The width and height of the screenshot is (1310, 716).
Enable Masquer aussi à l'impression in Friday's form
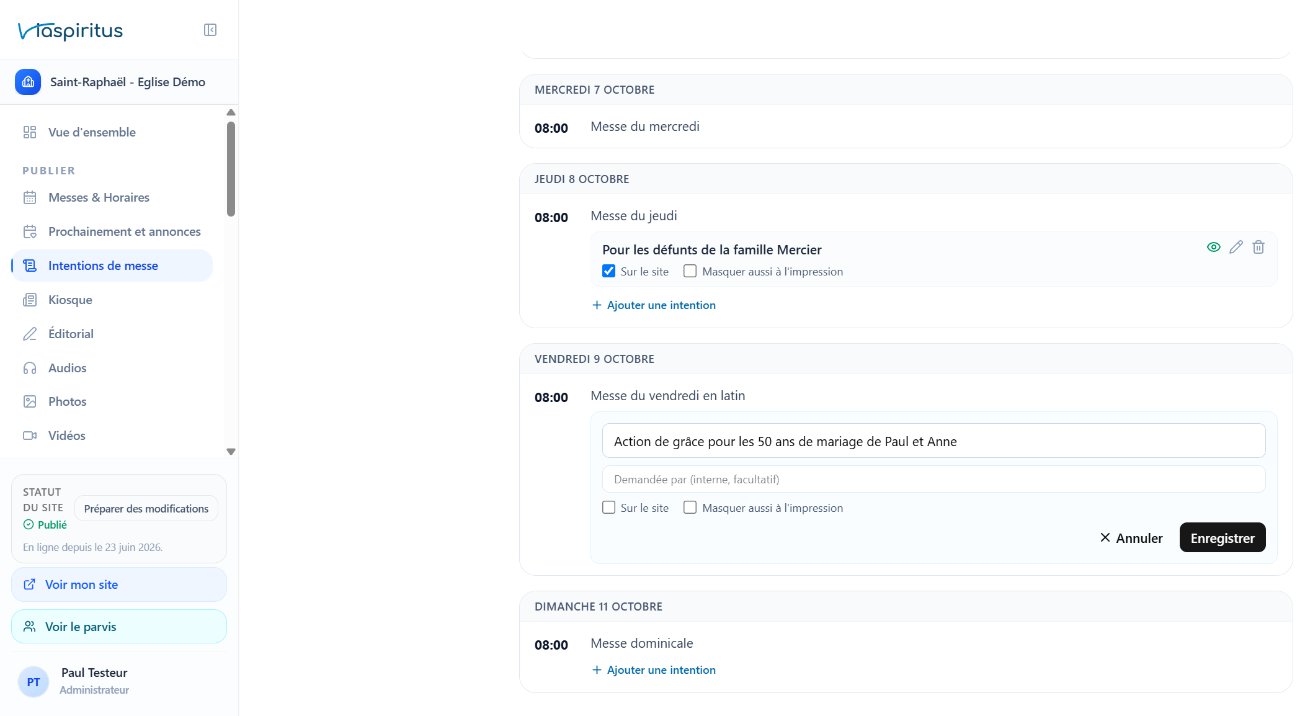tap(690, 508)
